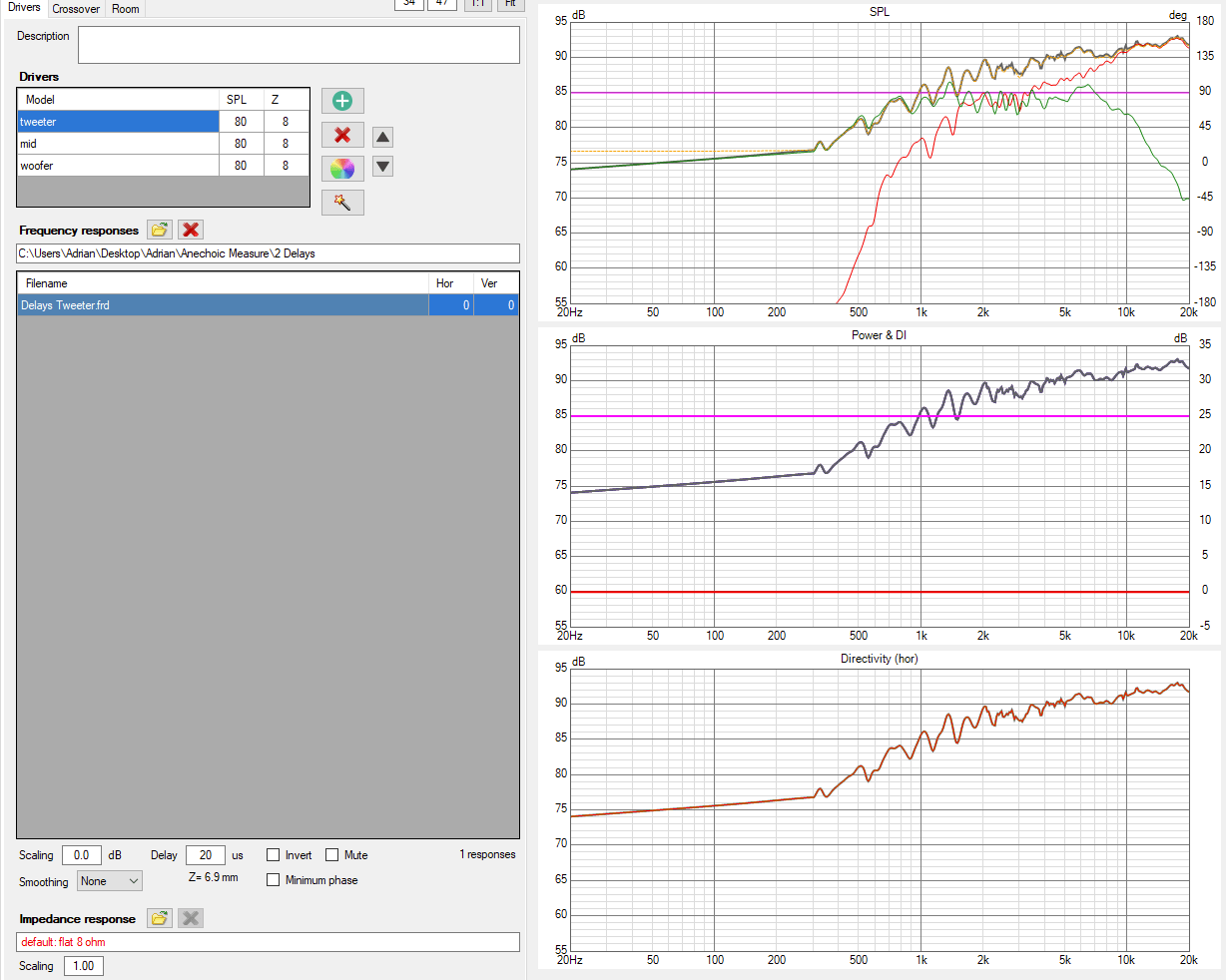This screenshot has height=980, width=1226.
Task: Open folder to load frequency responses
Action: (x=160, y=230)
